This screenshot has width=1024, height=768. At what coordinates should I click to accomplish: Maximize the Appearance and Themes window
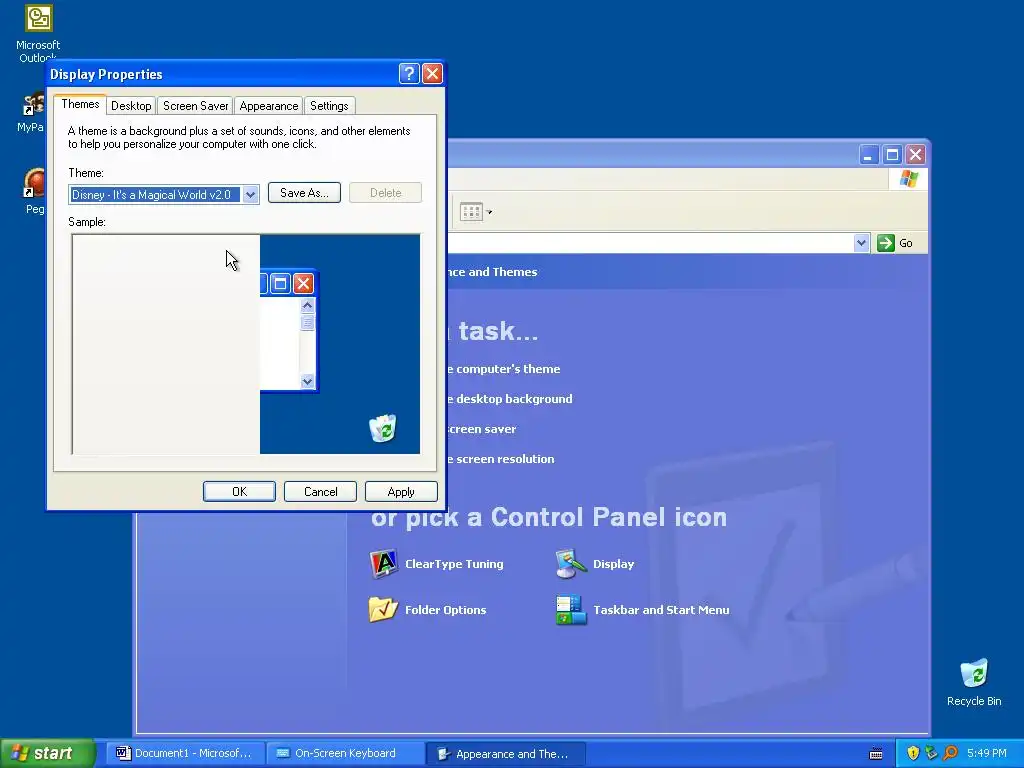point(892,155)
